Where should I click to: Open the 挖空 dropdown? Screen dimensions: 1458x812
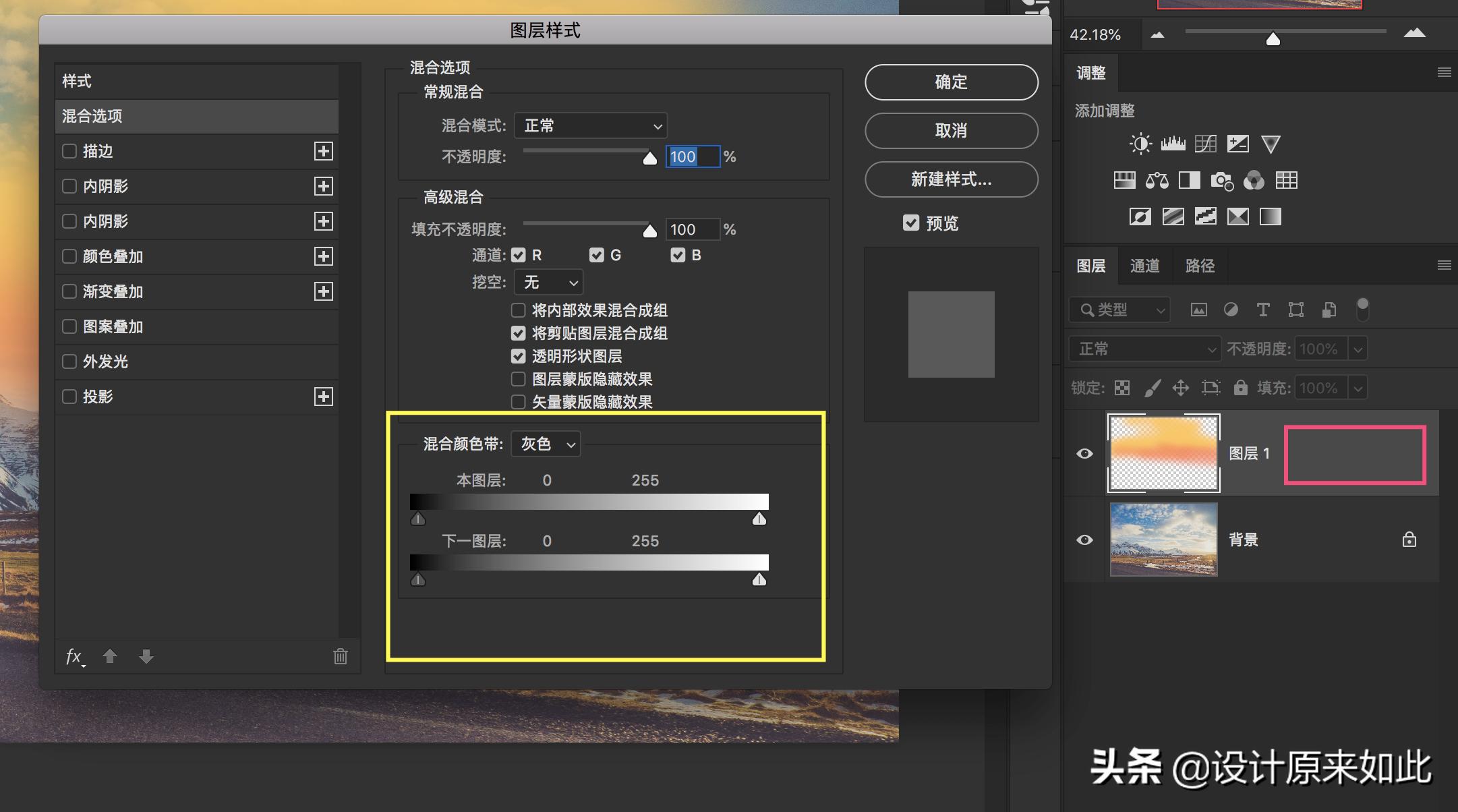point(548,282)
